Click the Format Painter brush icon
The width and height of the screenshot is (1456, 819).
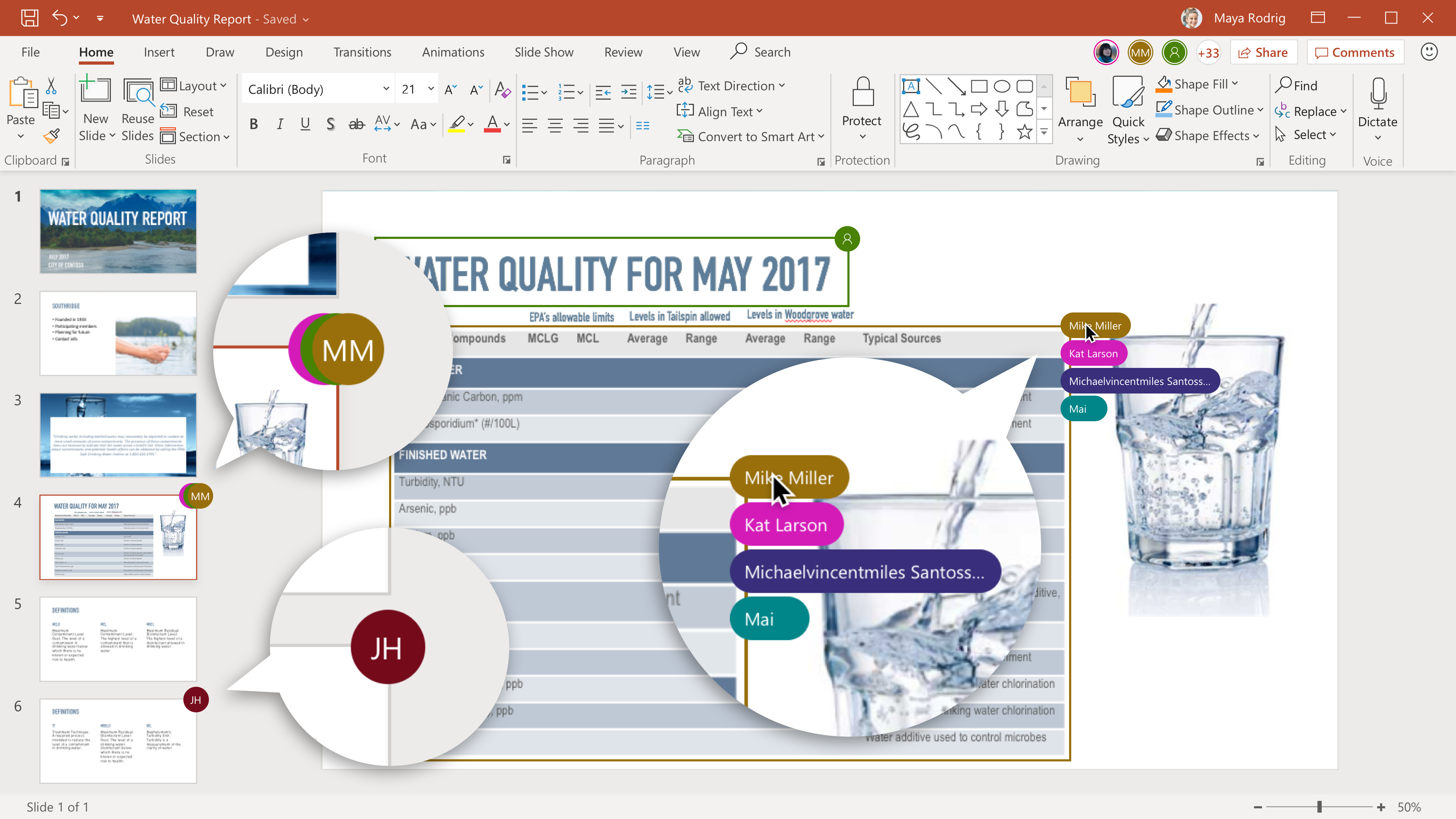(52, 136)
